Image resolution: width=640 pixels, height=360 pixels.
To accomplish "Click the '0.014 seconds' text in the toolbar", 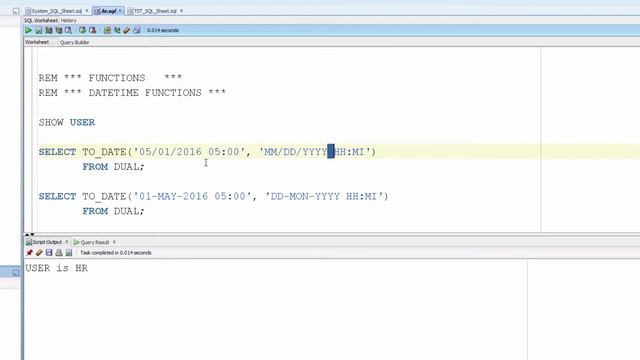I will (x=163, y=30).
